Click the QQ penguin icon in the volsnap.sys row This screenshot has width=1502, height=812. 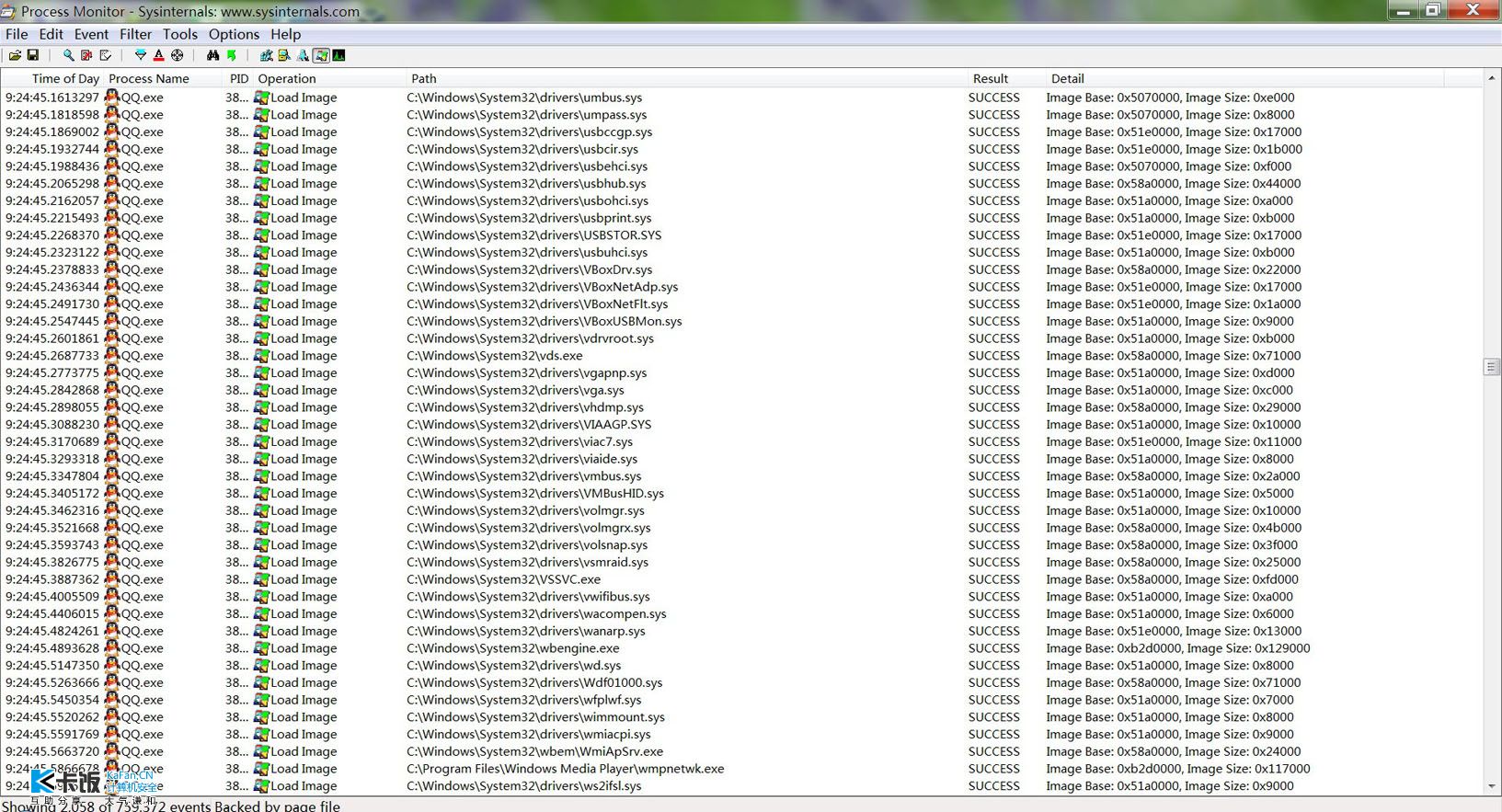click(x=112, y=544)
